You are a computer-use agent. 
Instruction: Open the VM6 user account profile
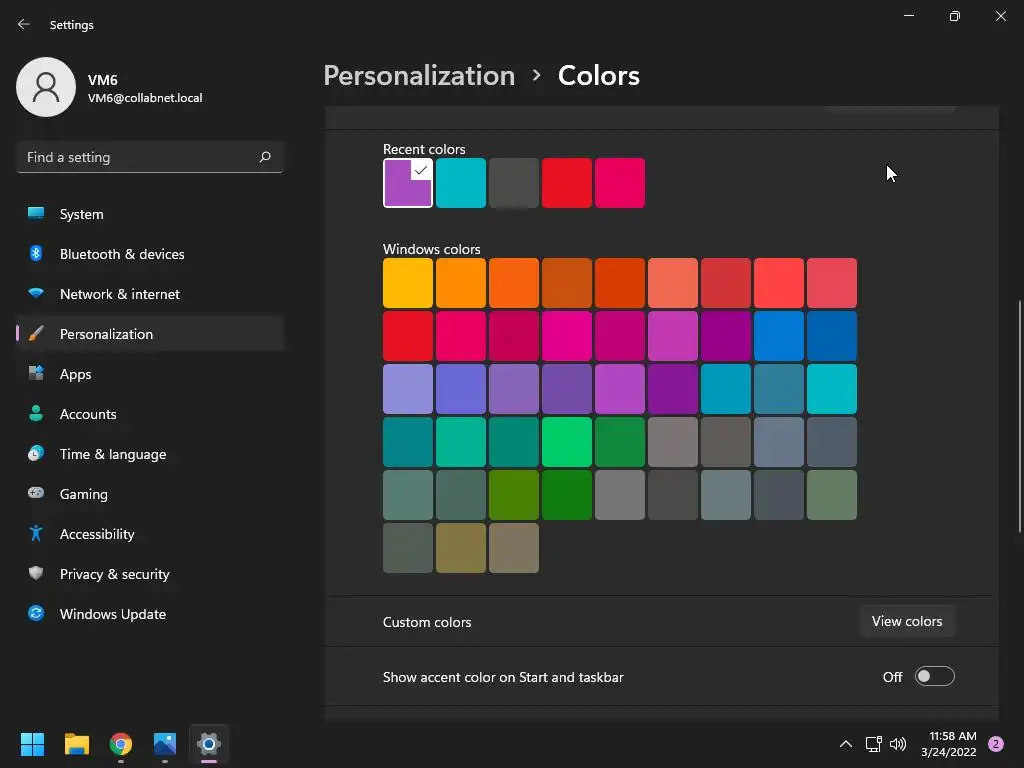coord(110,88)
